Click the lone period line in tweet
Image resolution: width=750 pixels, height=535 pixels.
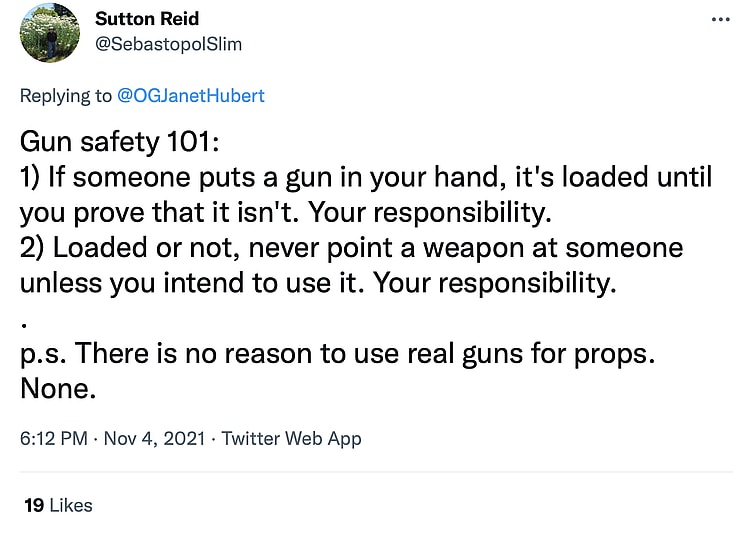[x=24, y=318]
